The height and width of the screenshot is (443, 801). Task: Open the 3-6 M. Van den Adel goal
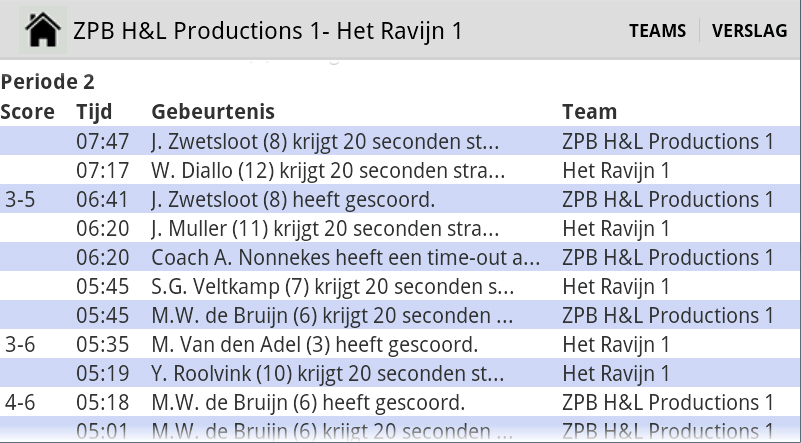coord(400,344)
